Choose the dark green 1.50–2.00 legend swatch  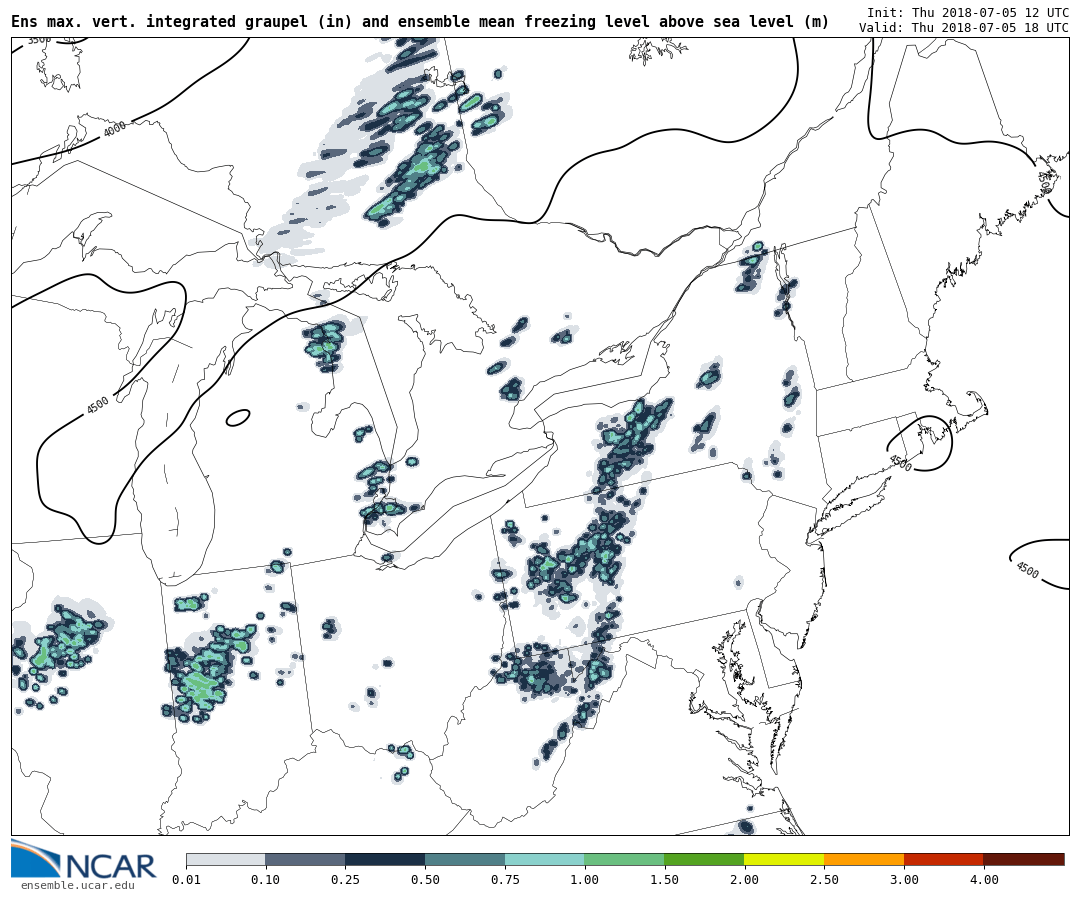point(704,859)
